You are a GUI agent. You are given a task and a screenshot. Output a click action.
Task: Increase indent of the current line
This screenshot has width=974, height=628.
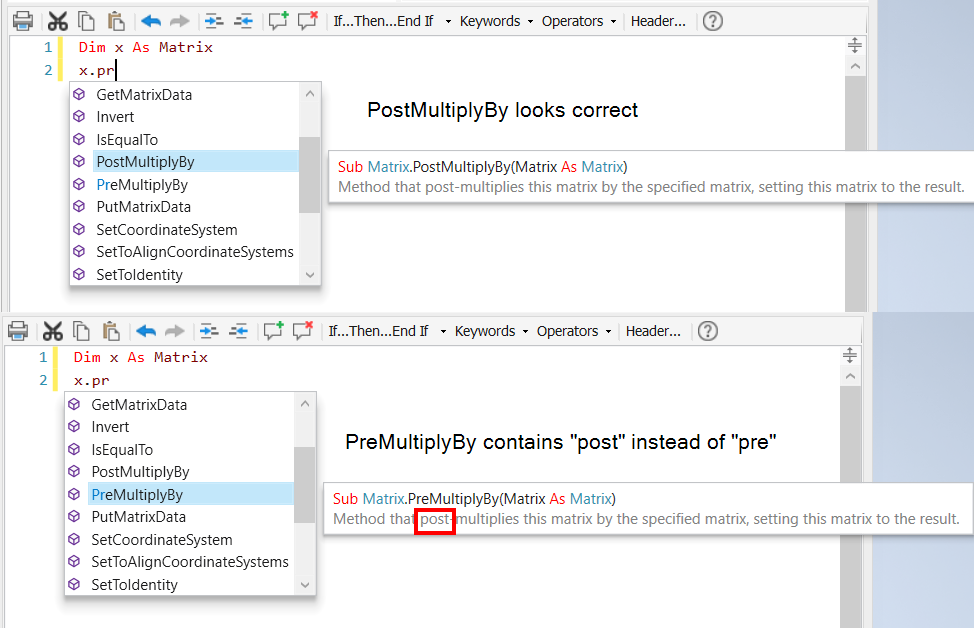point(214,20)
